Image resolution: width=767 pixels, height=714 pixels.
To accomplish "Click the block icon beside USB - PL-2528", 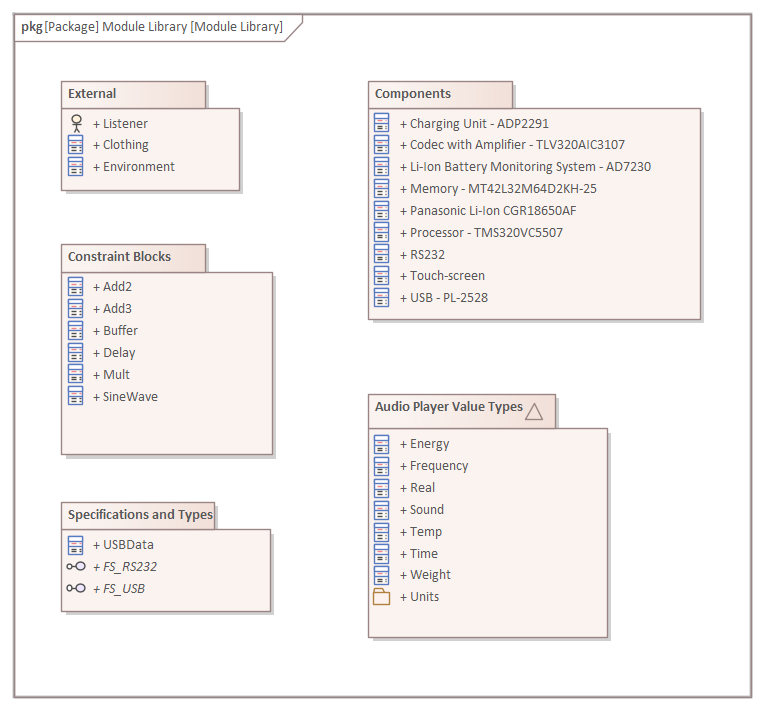I will click(382, 298).
